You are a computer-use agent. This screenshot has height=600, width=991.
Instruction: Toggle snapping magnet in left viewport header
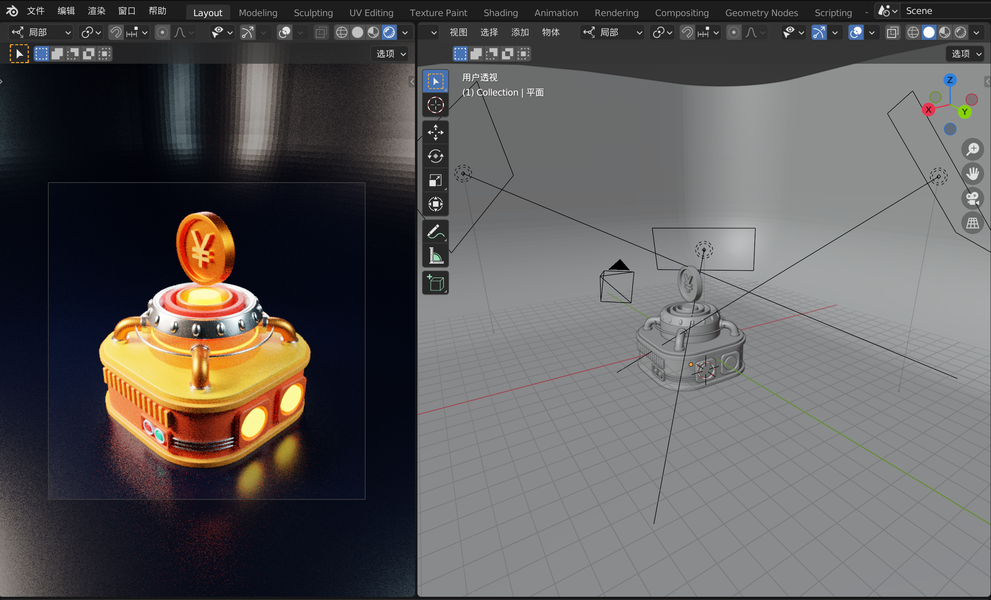click(x=116, y=32)
